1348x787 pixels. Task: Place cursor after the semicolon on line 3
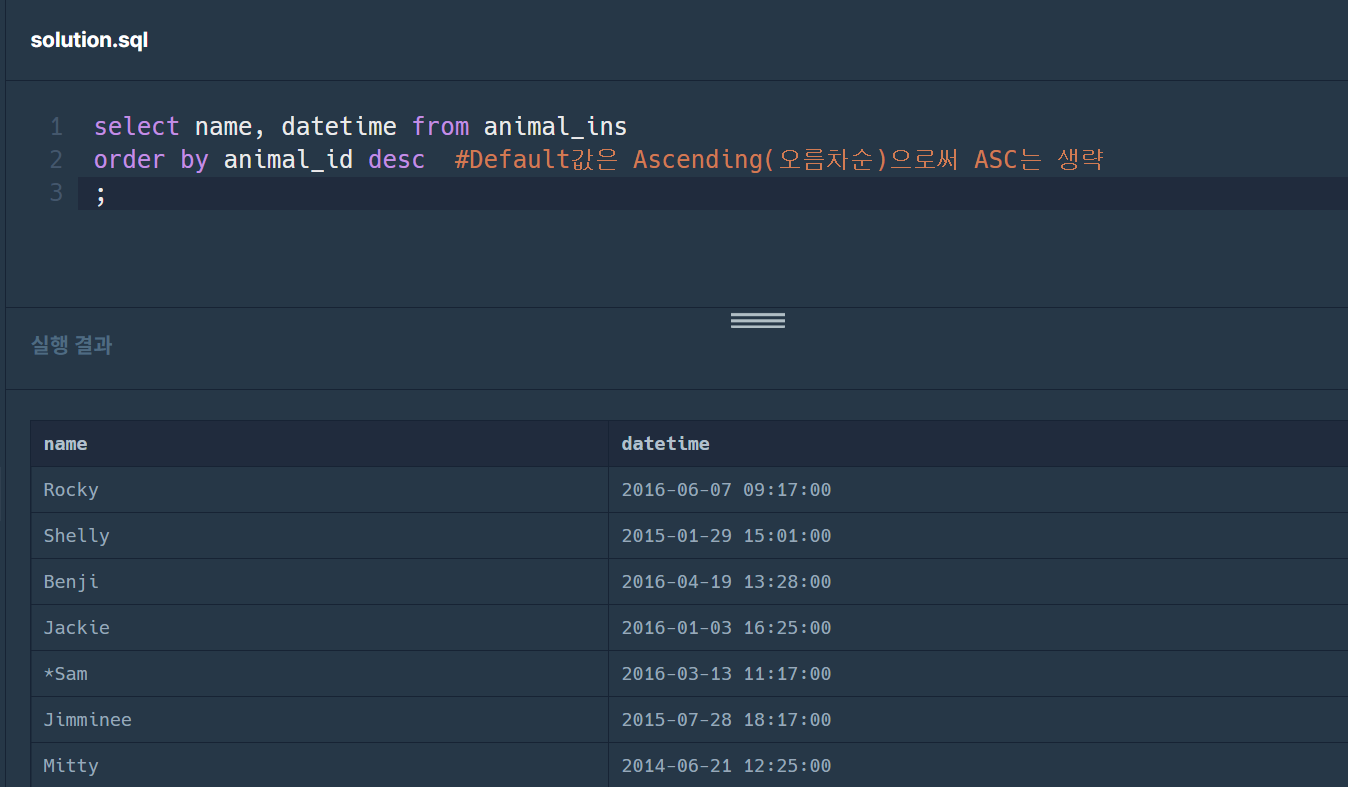pyautogui.click(x=107, y=193)
